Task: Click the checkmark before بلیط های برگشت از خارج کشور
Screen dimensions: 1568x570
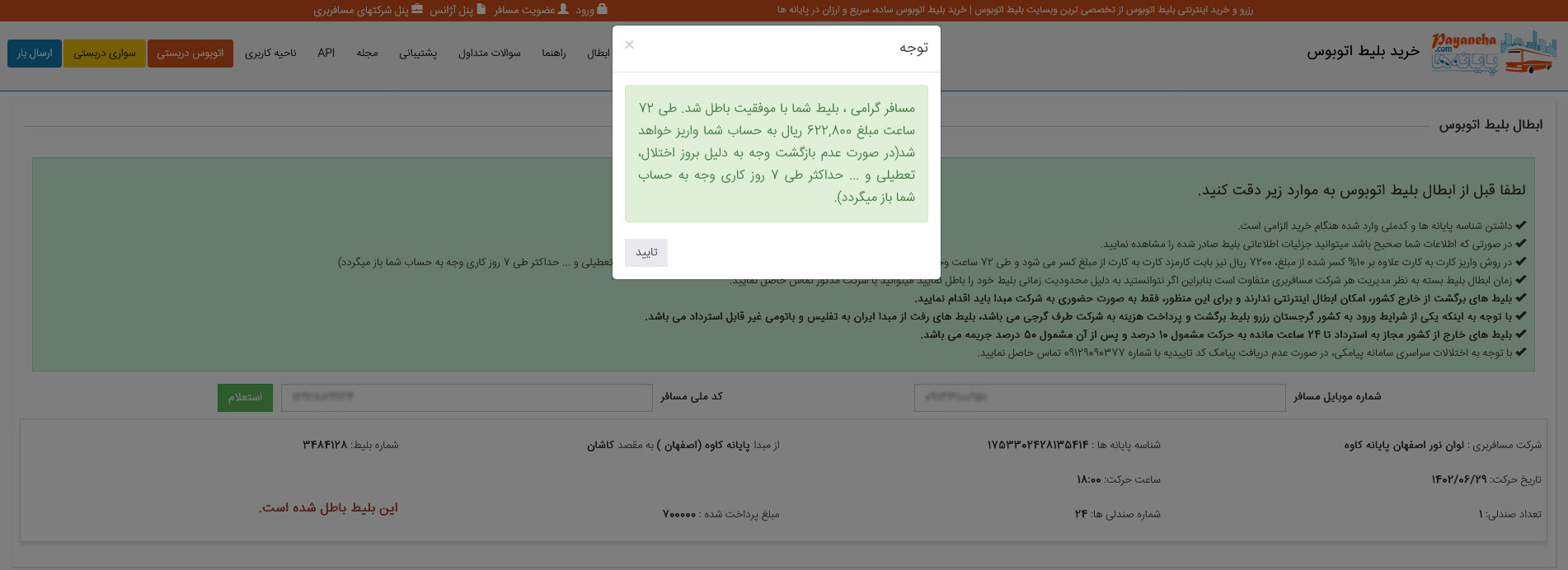Action: (1521, 298)
